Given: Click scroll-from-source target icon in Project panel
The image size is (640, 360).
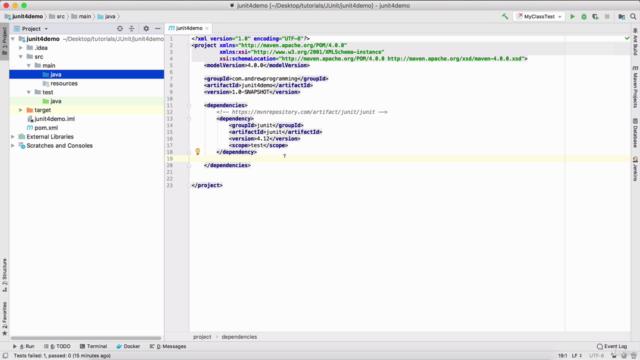Looking at the screenshot, I should (120, 29).
